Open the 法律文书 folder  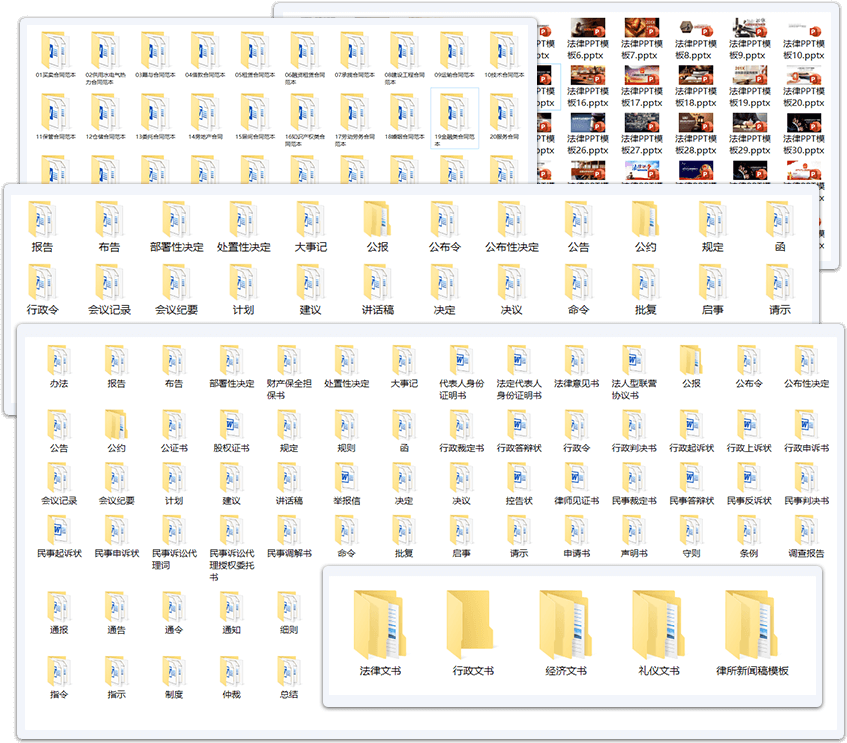[x=380, y=625]
